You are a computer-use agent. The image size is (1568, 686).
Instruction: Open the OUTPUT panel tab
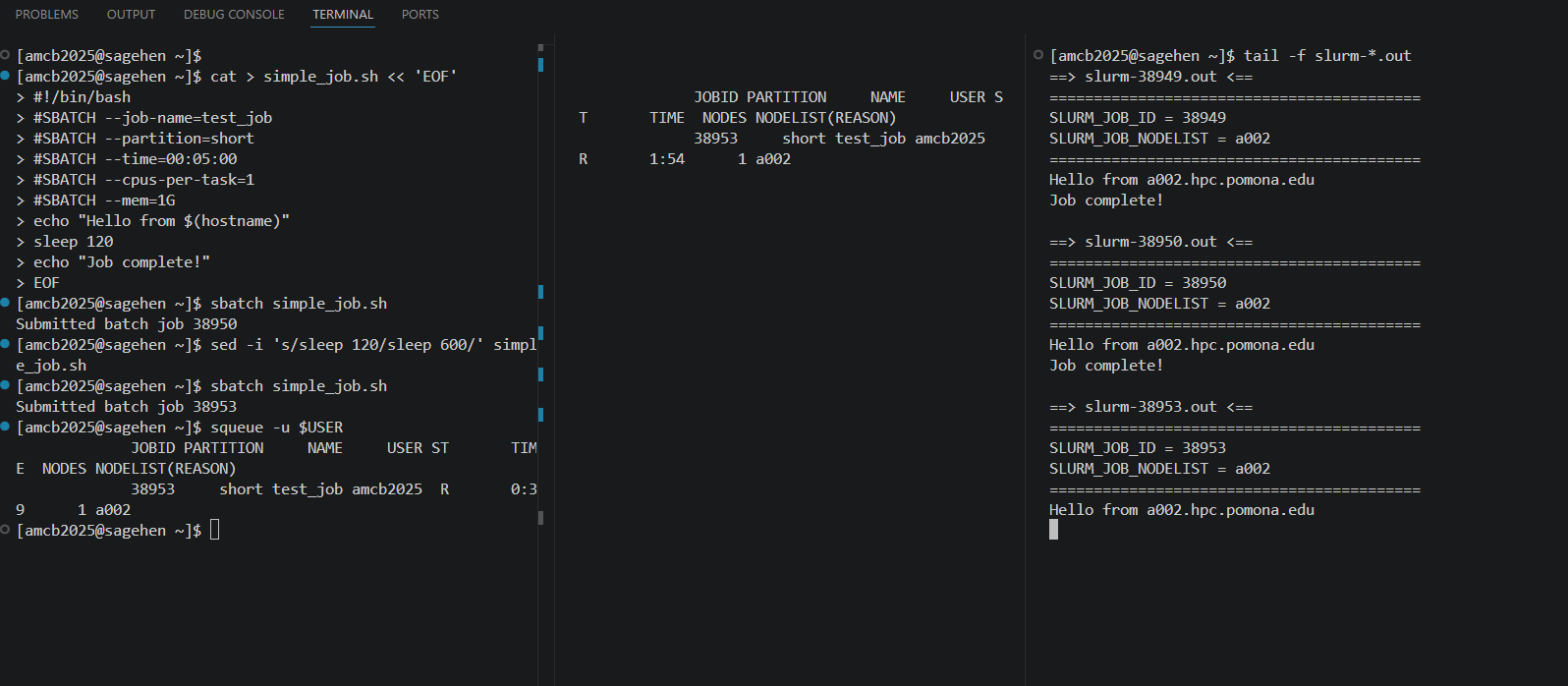pos(131,15)
